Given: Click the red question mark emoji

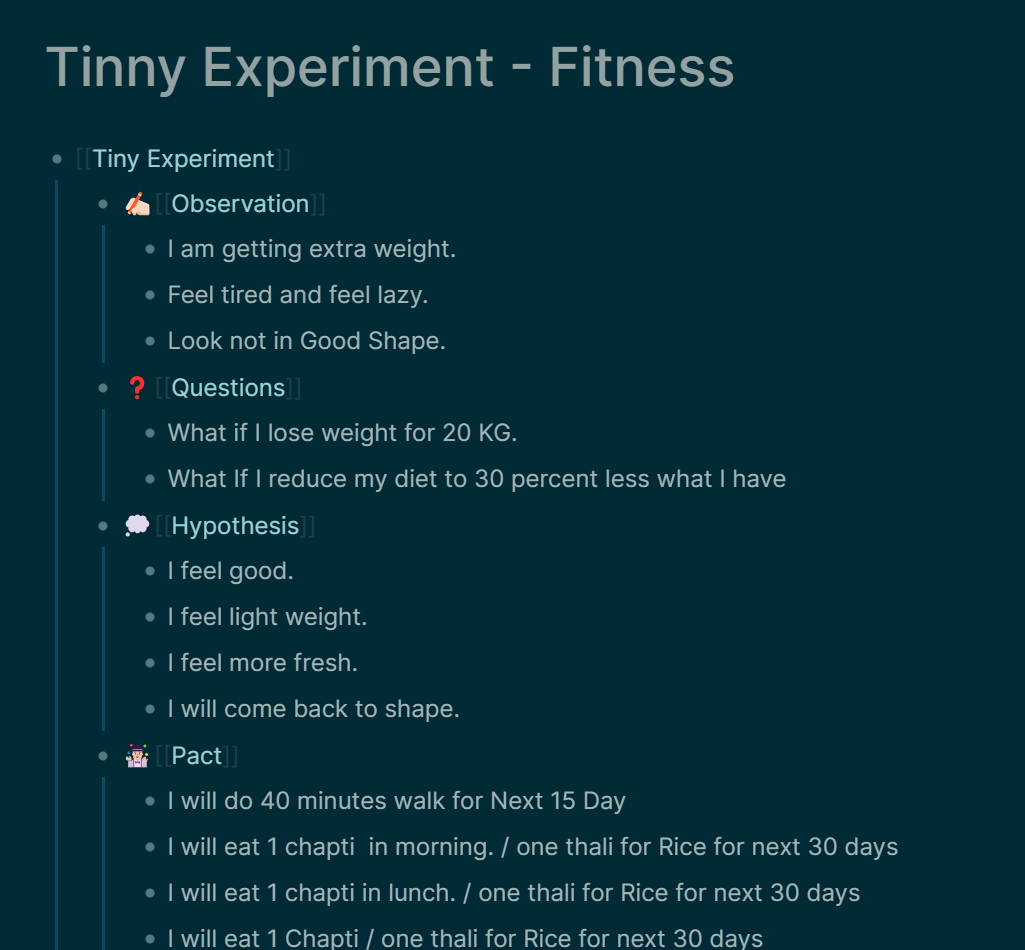Looking at the screenshot, I should click(x=137, y=388).
